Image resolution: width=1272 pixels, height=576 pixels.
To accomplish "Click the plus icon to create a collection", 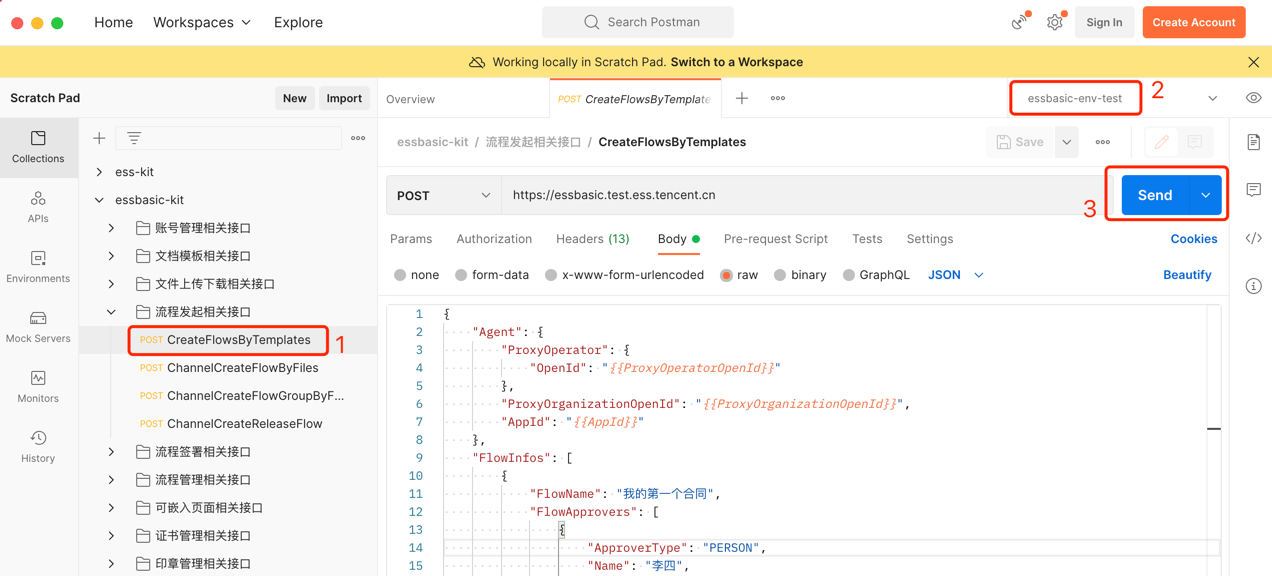I will (x=99, y=138).
